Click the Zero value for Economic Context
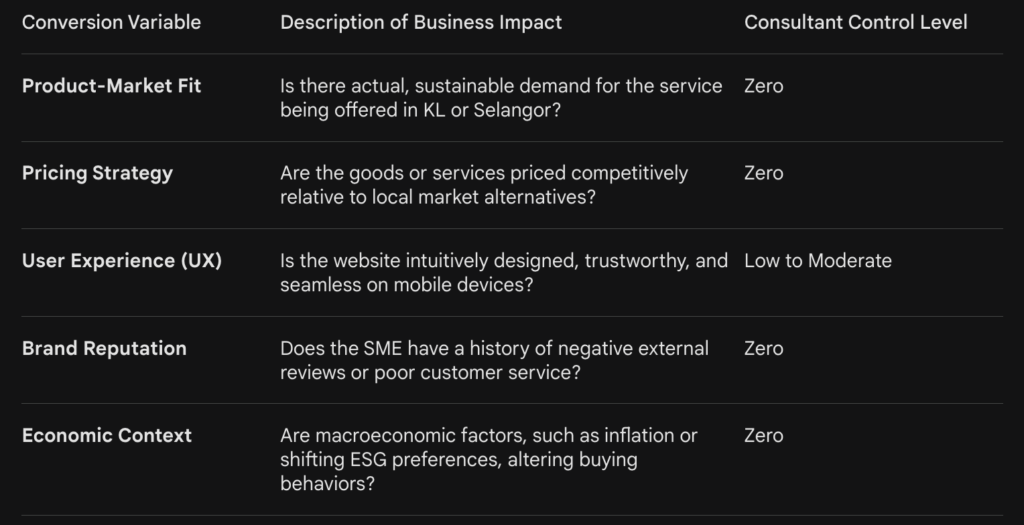Viewport: 1024px width, 525px height. coord(764,435)
